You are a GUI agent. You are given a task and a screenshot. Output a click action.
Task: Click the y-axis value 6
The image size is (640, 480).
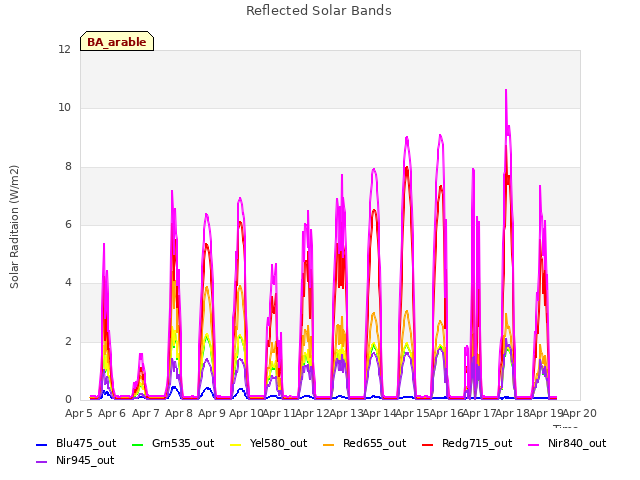[x=68, y=224]
